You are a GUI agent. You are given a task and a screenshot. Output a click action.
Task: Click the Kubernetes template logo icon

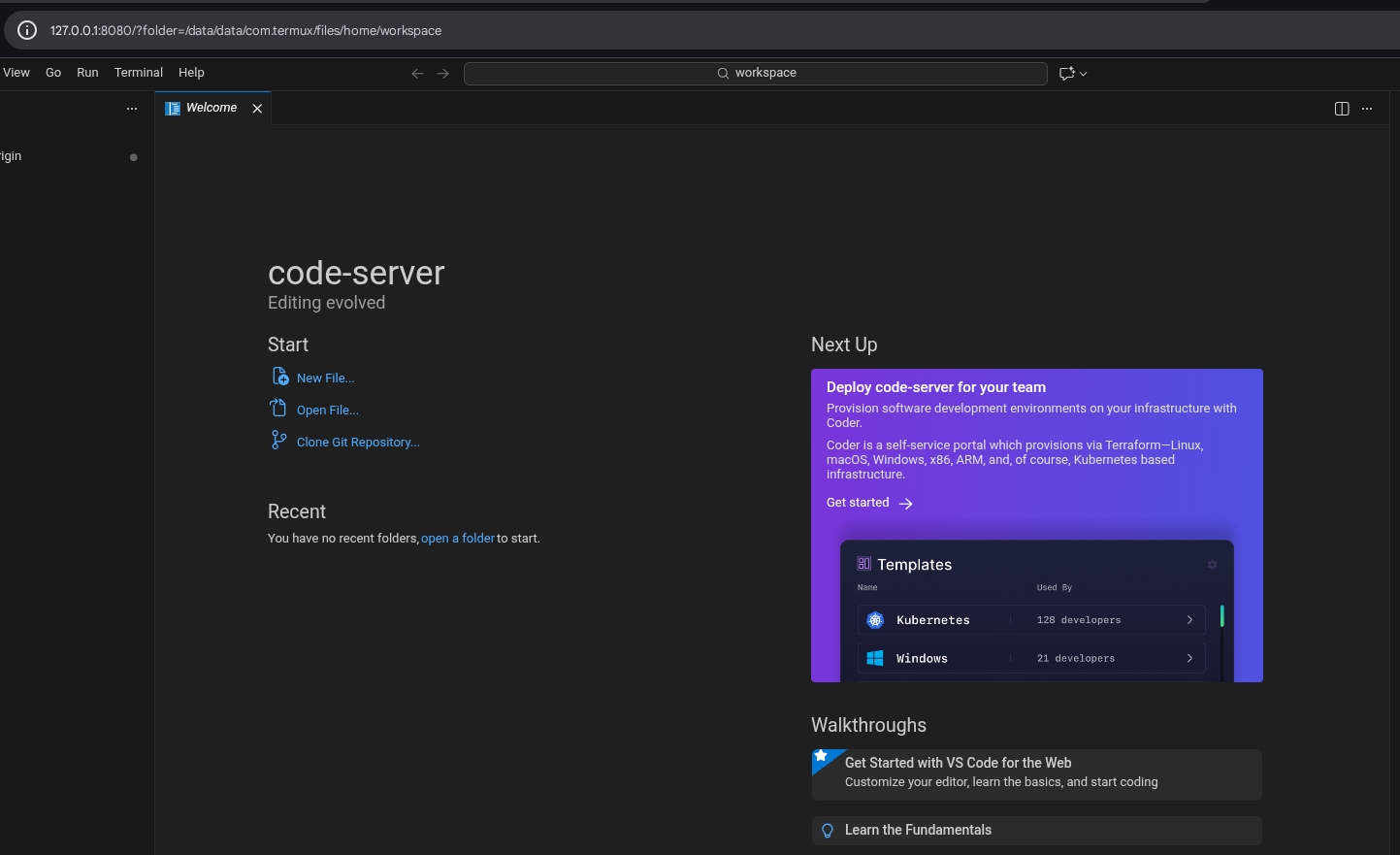[875, 620]
